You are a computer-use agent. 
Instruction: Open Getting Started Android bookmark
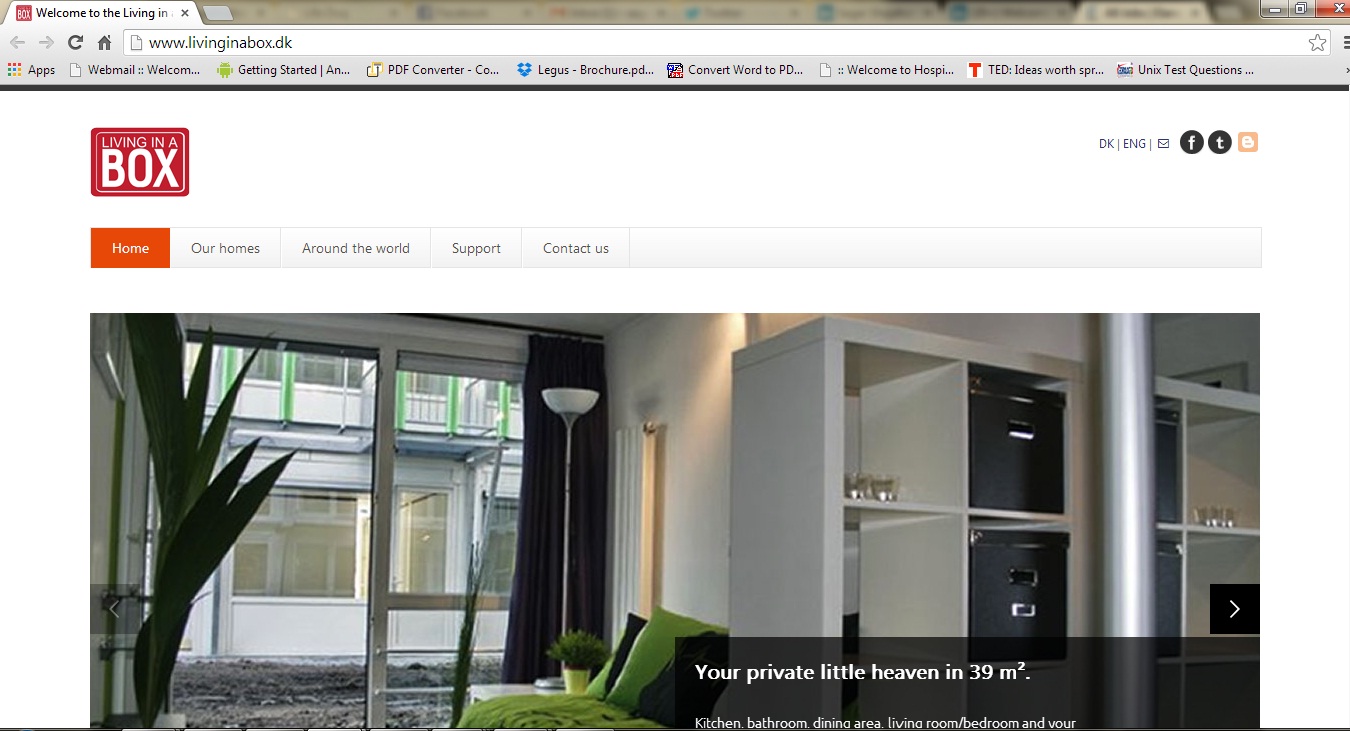coord(284,70)
